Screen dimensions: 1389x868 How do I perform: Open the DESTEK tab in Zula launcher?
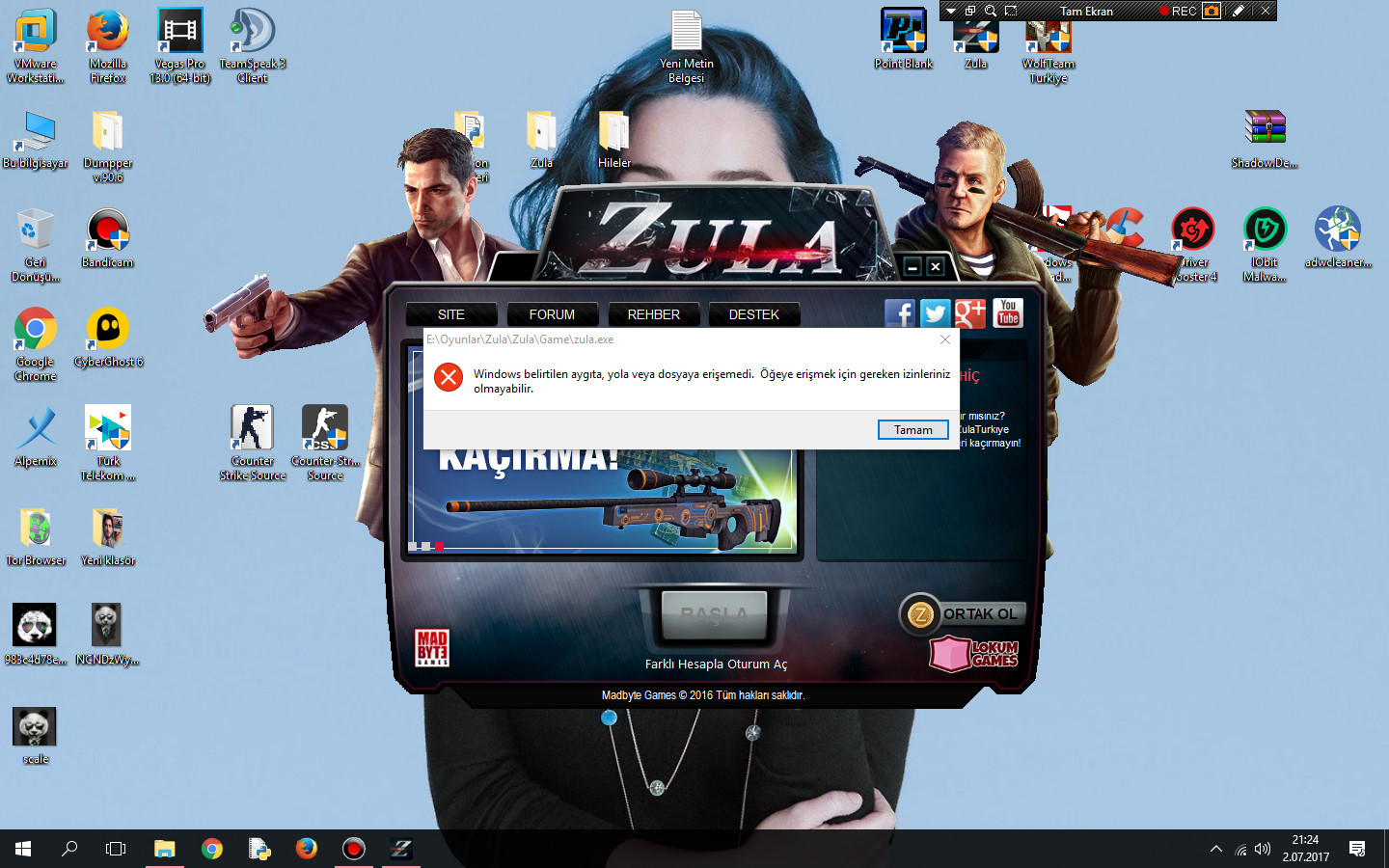tap(754, 314)
